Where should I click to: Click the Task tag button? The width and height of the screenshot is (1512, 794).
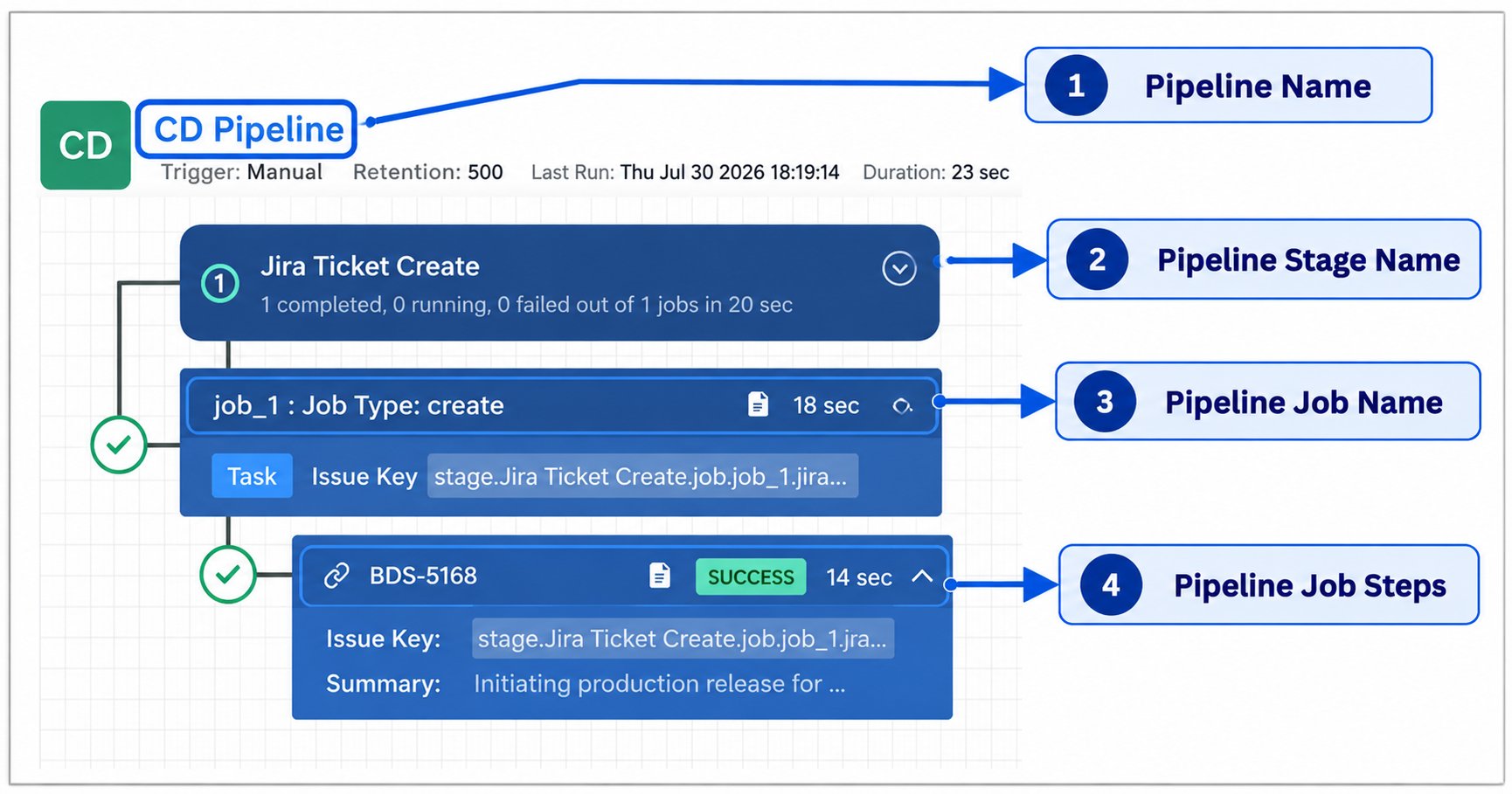click(252, 476)
